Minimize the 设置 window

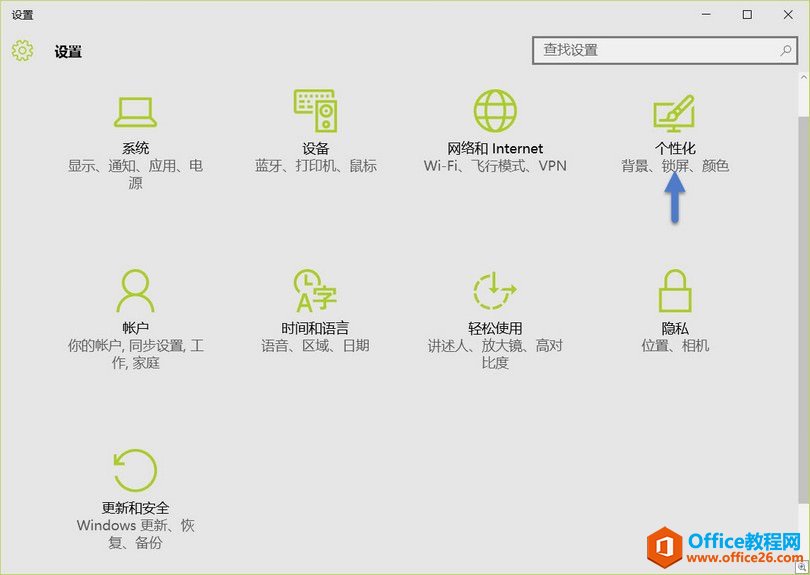[707, 14]
